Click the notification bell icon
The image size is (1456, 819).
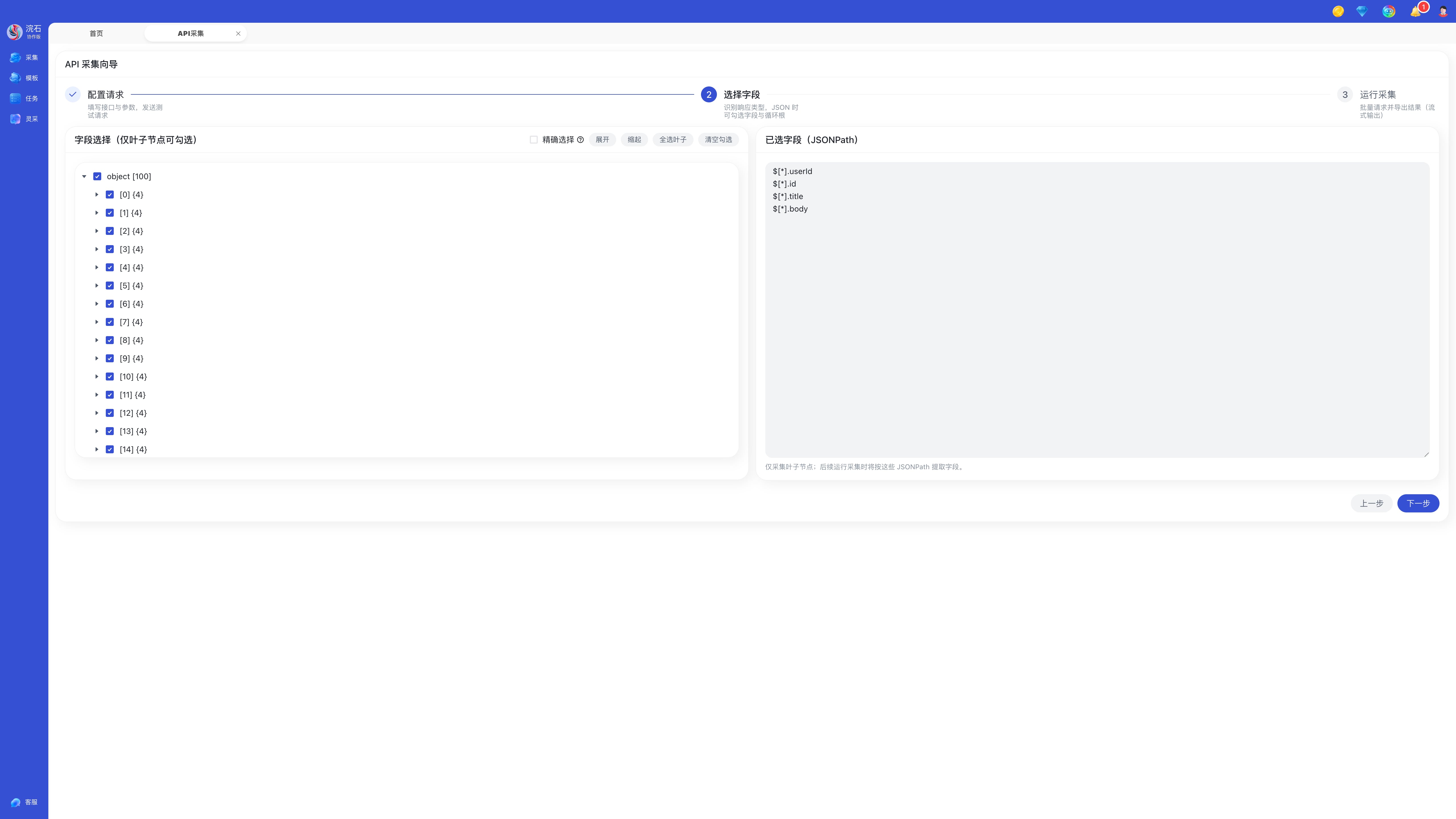(x=1415, y=12)
